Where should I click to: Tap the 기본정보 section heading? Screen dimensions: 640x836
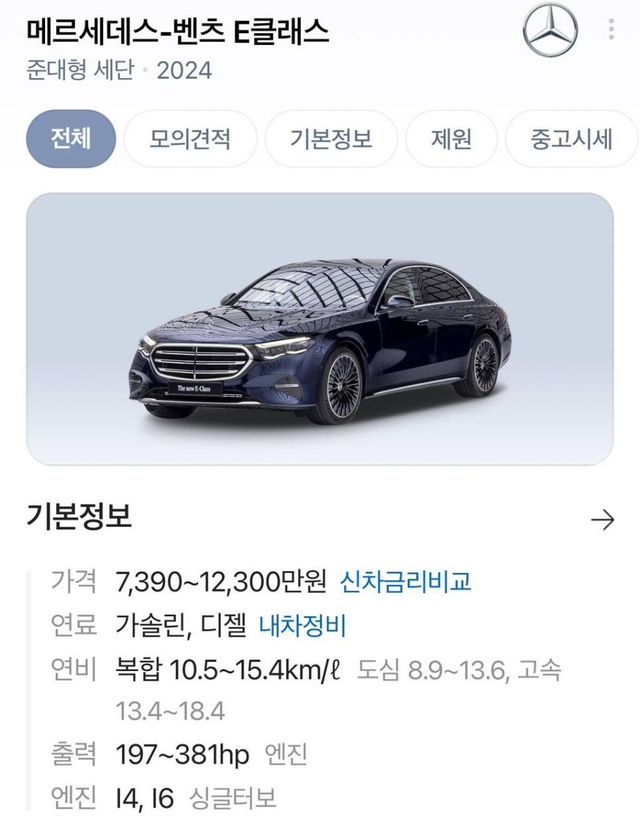pyautogui.click(x=79, y=517)
